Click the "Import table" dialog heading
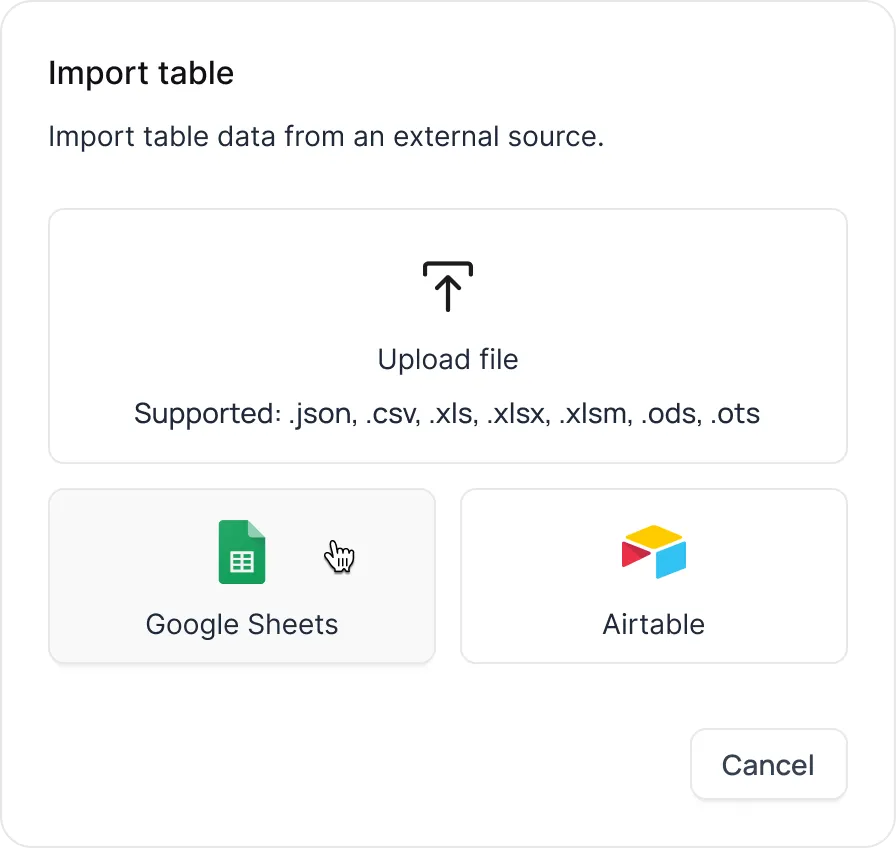The width and height of the screenshot is (896, 848). tap(141, 74)
